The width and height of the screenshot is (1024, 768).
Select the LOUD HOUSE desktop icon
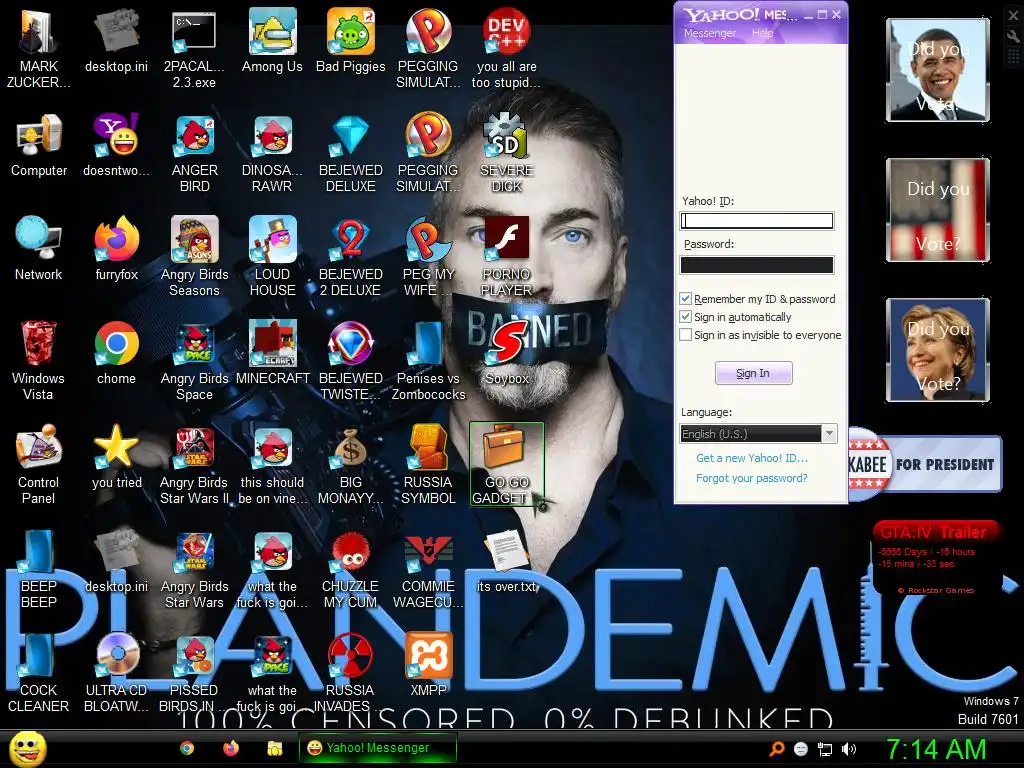coord(272,257)
